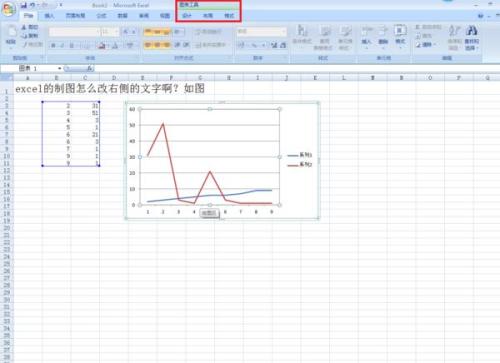Click the font color A button
500x363 pixels.
(x=115, y=46)
